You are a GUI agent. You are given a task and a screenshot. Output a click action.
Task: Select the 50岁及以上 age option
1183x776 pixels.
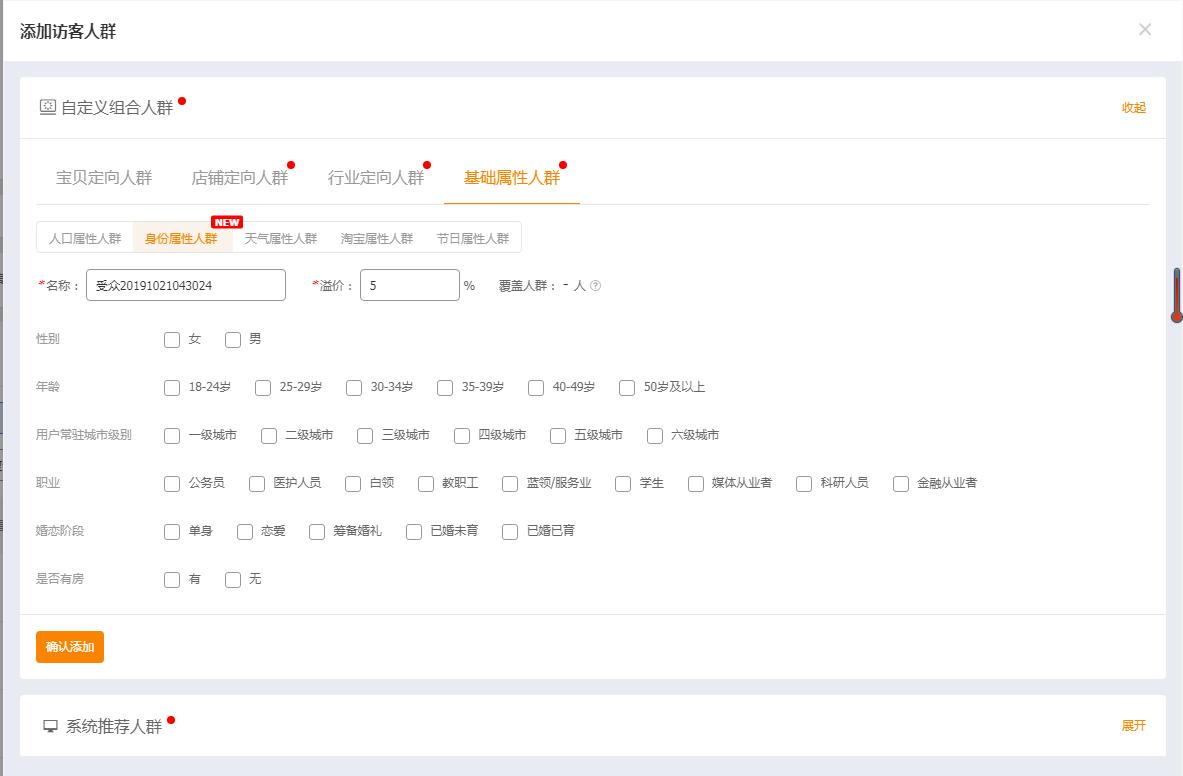(627, 388)
